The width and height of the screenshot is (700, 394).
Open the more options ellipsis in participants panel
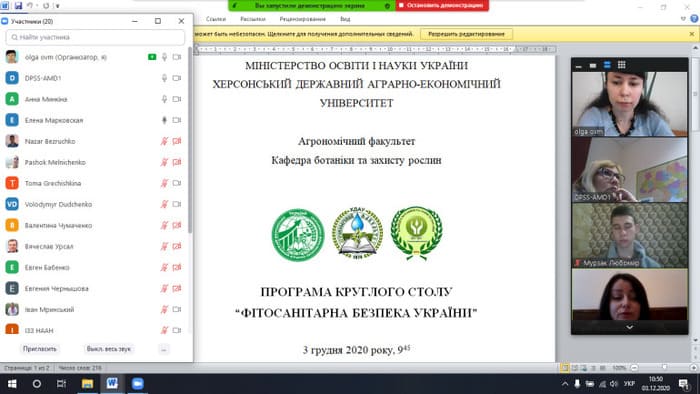164,349
